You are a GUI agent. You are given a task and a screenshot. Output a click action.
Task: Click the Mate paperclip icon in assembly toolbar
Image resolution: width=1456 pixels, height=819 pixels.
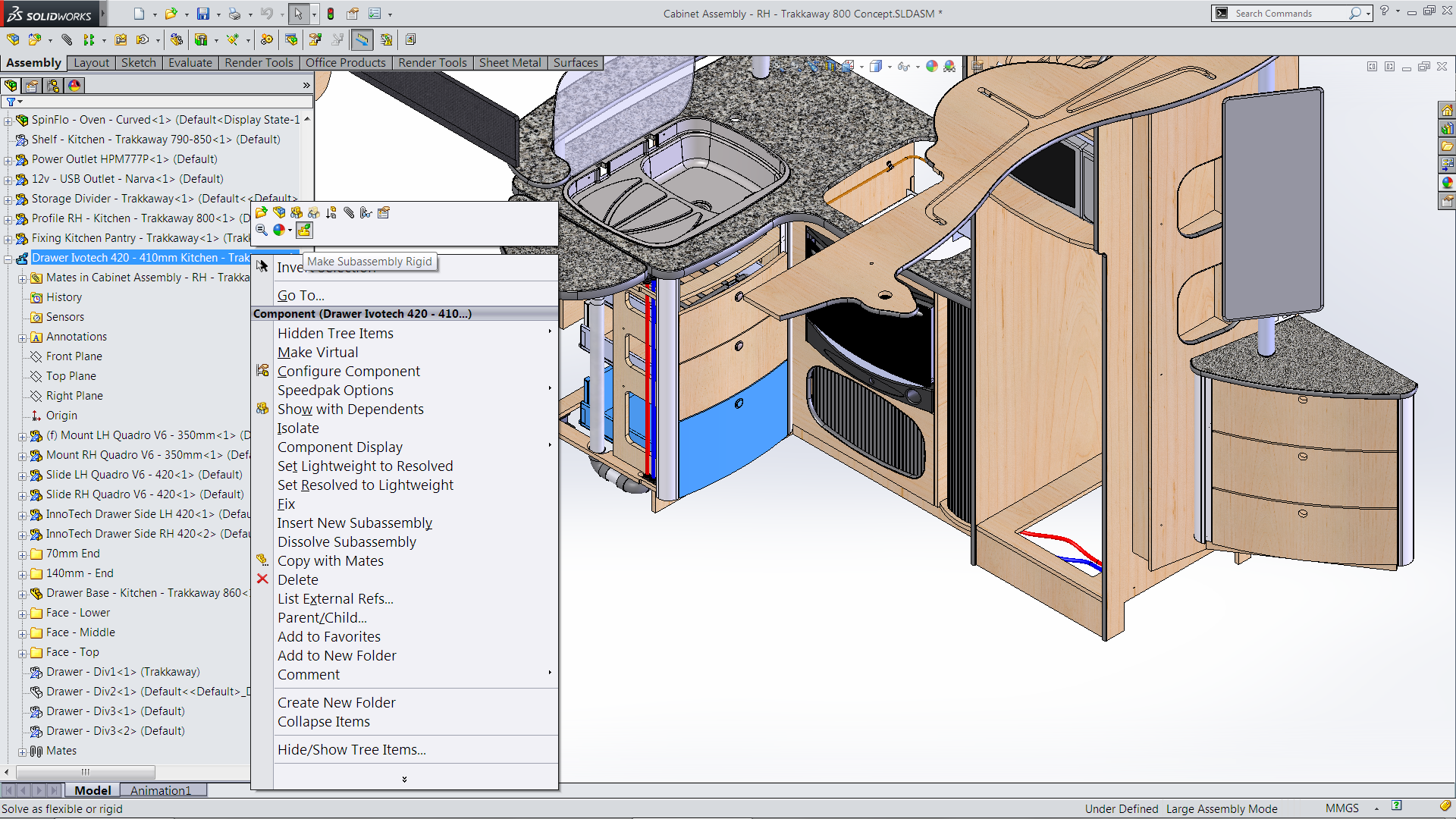(x=67, y=39)
